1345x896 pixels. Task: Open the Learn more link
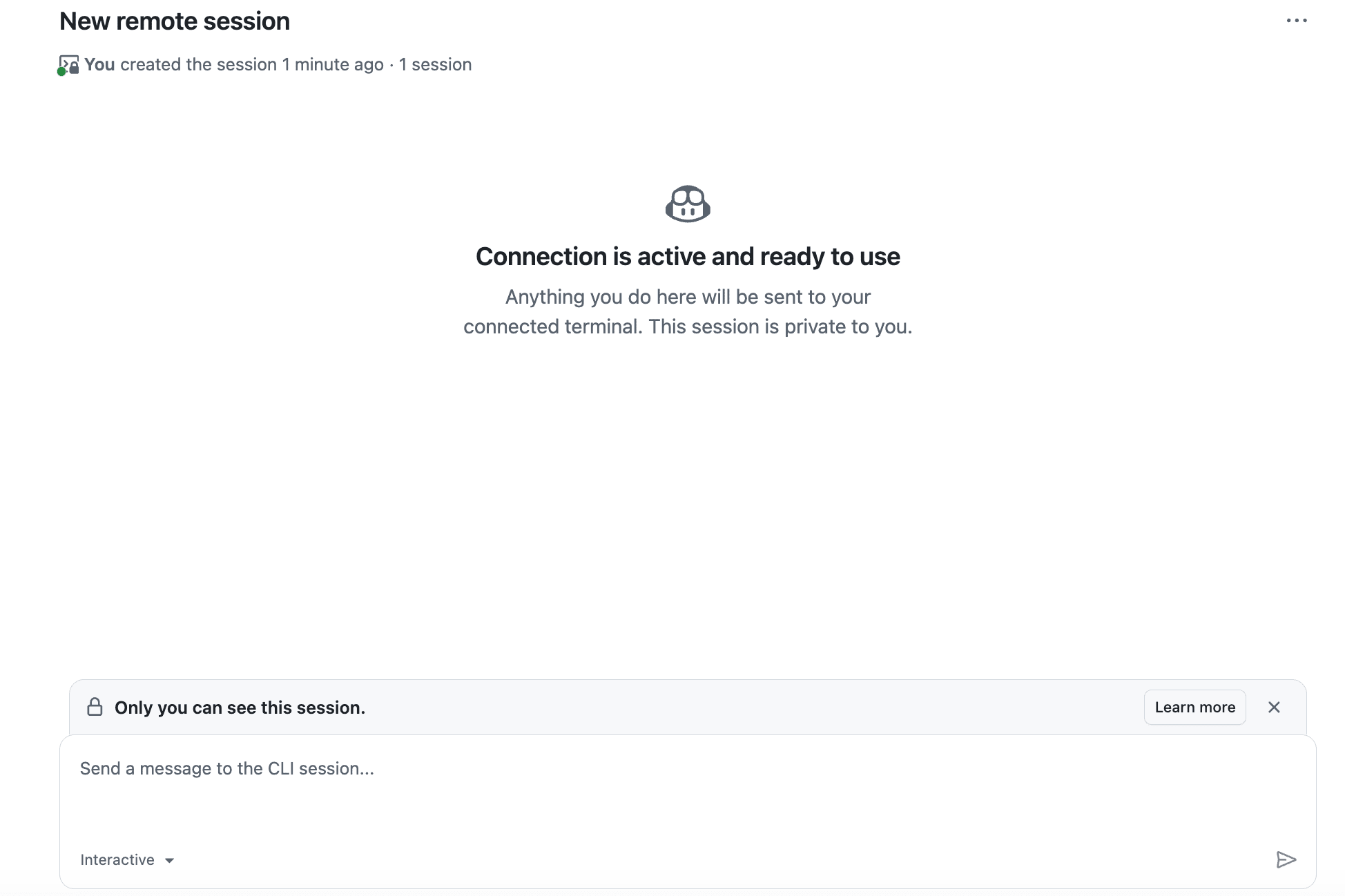point(1194,707)
